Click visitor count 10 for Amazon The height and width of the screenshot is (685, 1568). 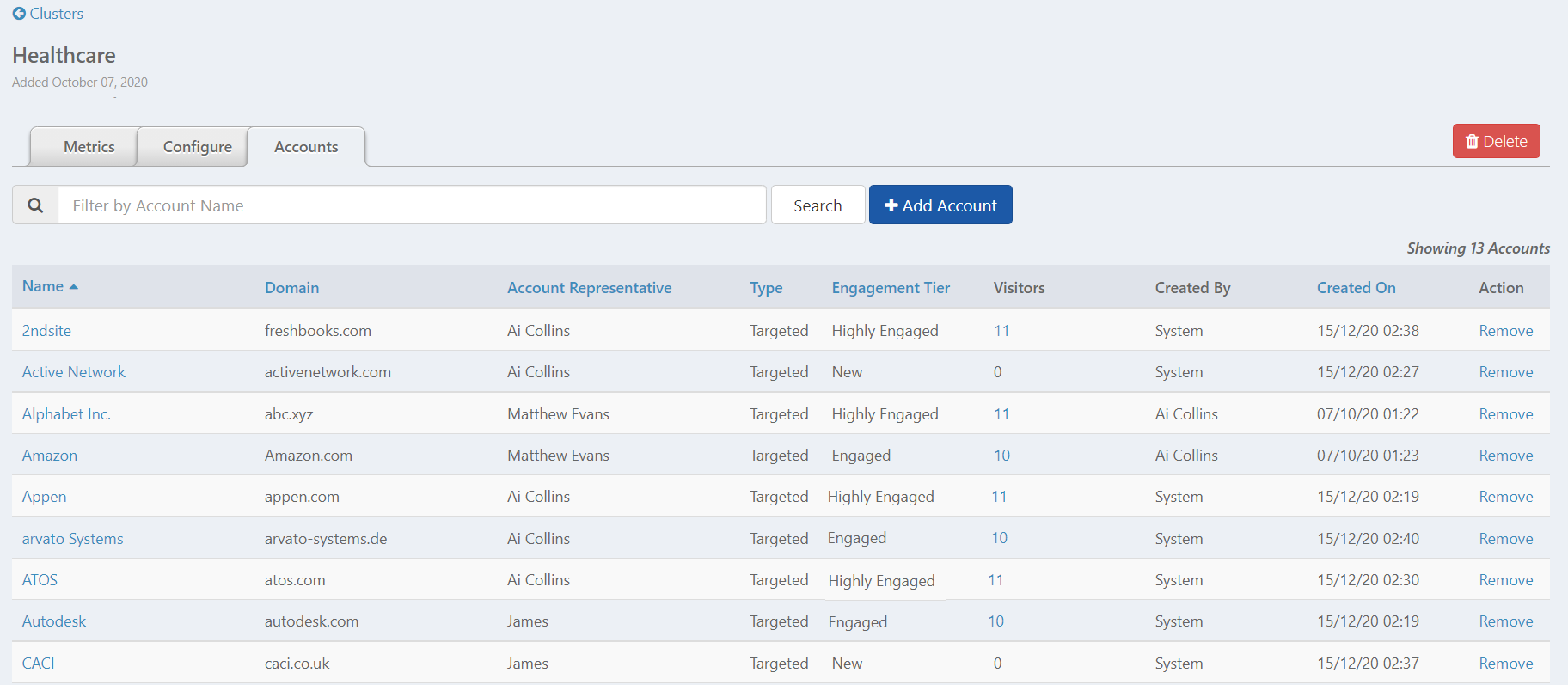pos(1001,456)
